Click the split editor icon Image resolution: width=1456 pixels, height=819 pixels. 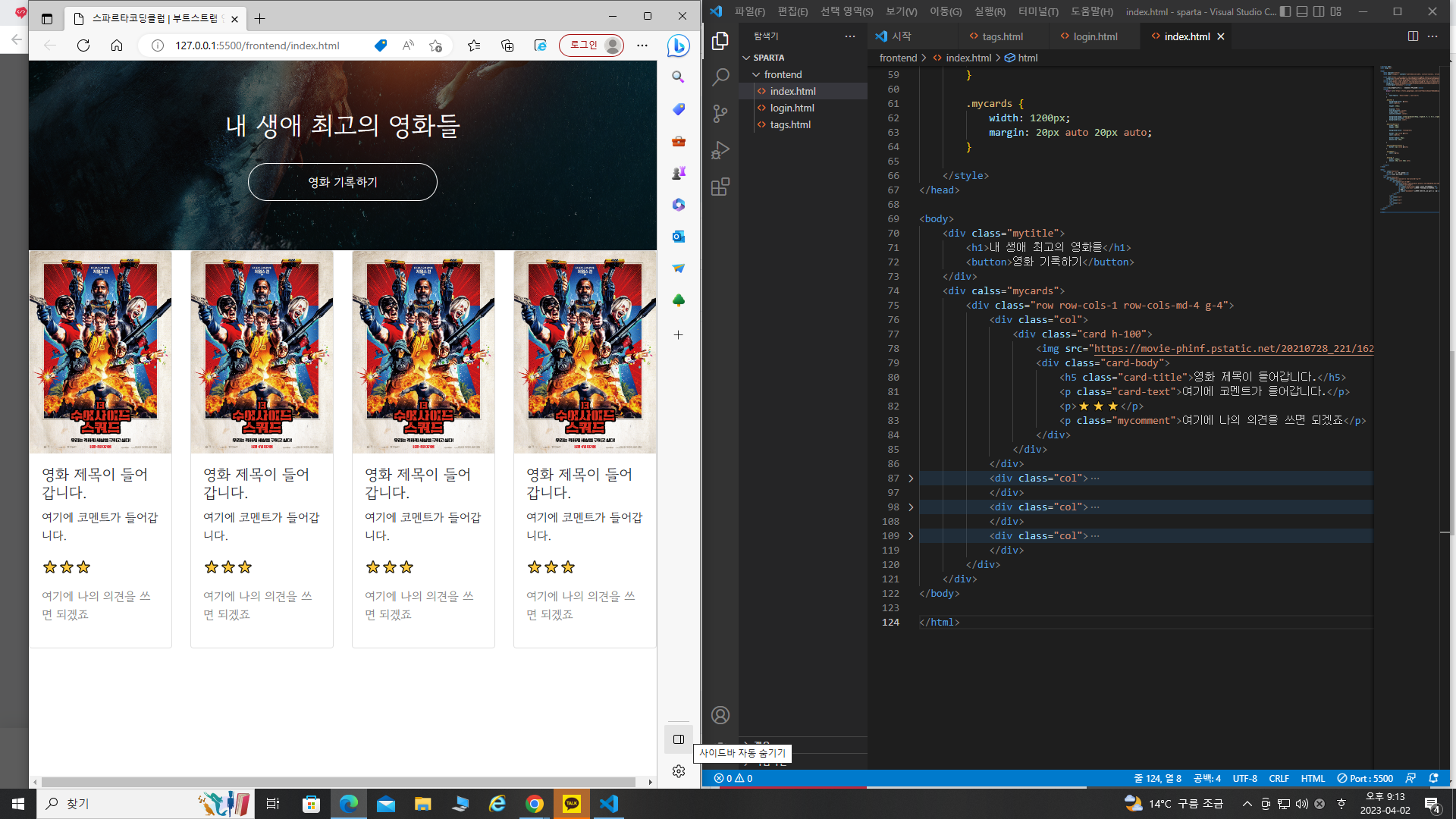[x=1413, y=36]
